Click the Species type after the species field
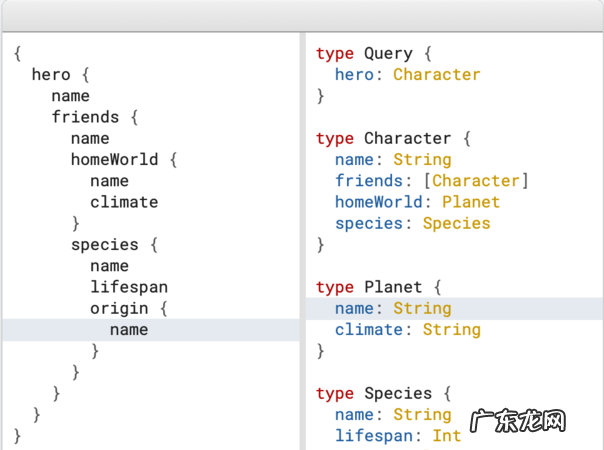The width and height of the screenshot is (604, 450). point(456,223)
